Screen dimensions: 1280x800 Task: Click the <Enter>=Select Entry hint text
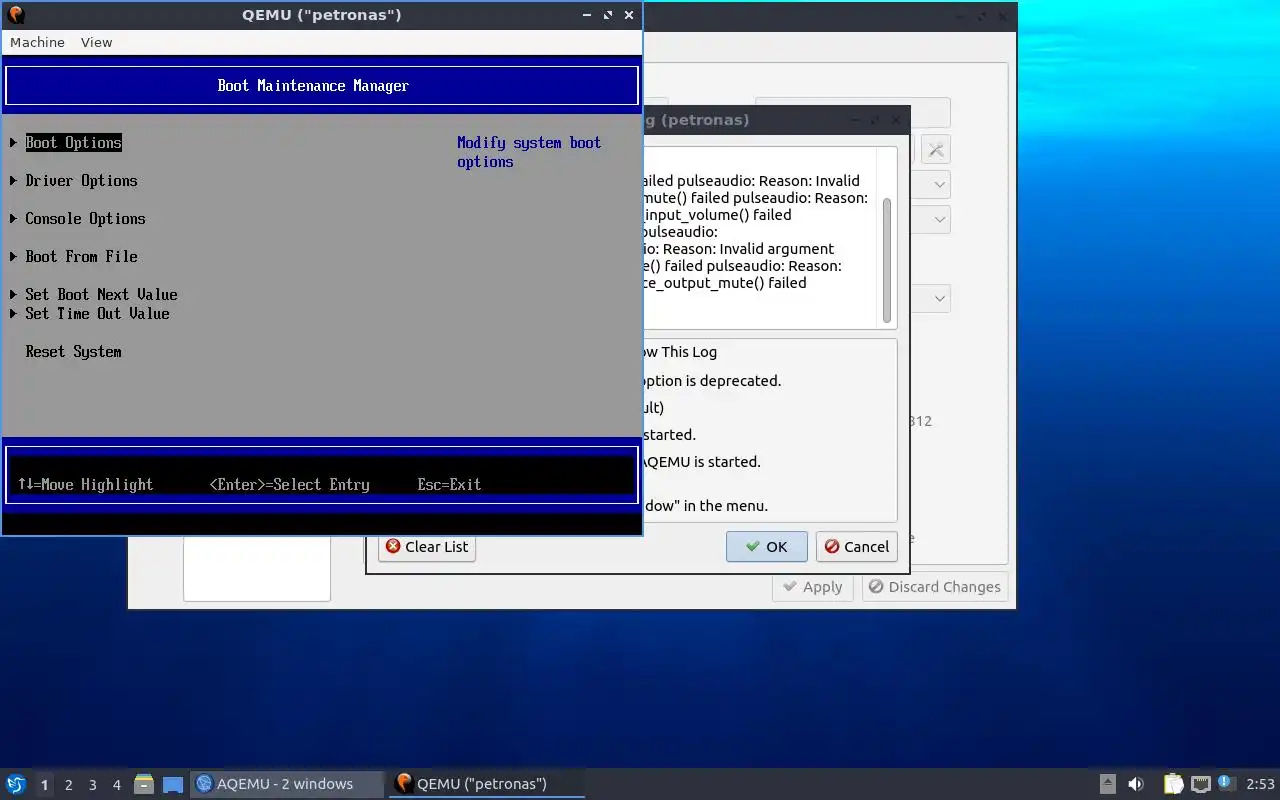tap(289, 485)
